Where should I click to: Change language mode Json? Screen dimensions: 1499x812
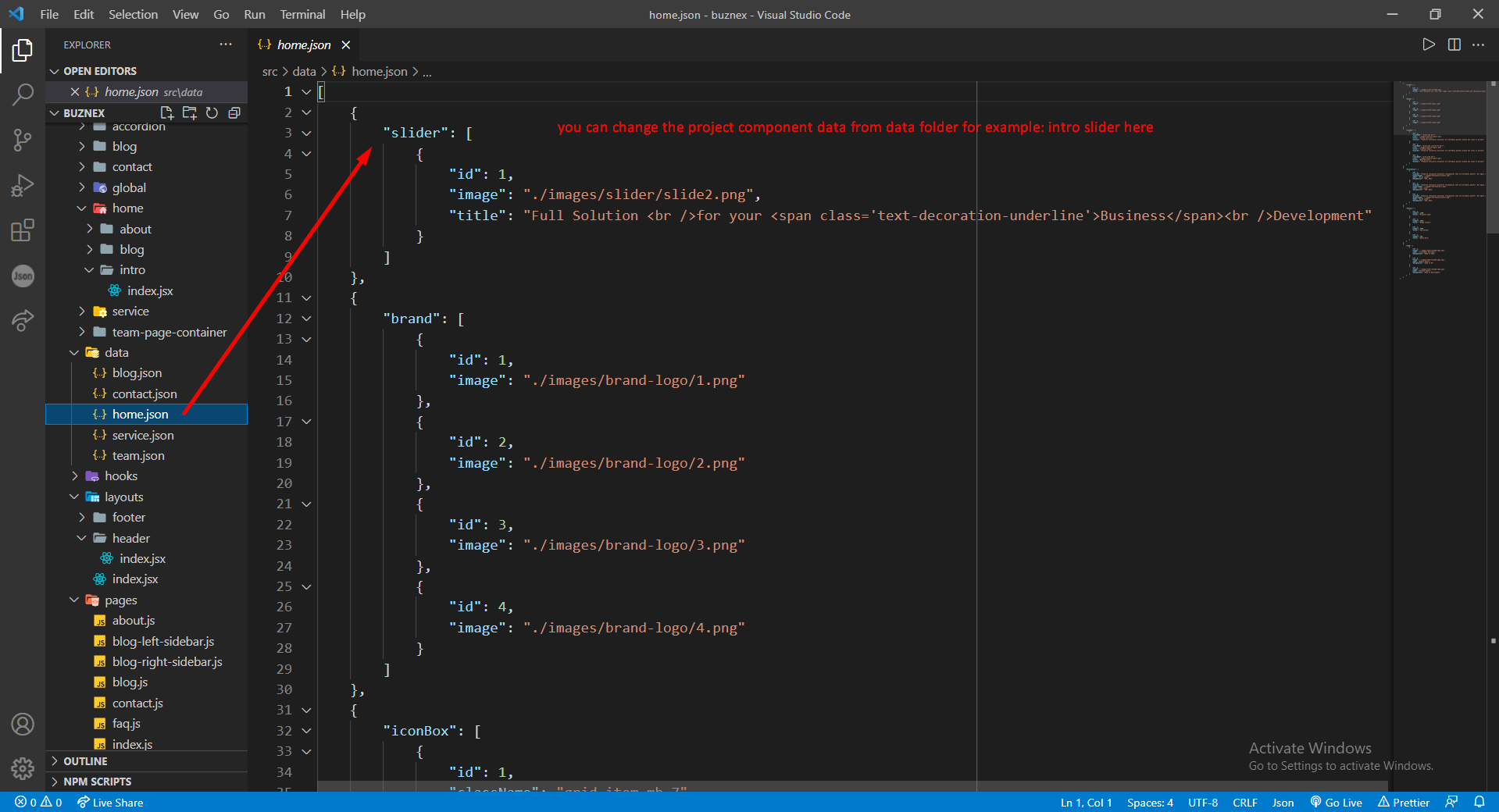coord(1283,803)
